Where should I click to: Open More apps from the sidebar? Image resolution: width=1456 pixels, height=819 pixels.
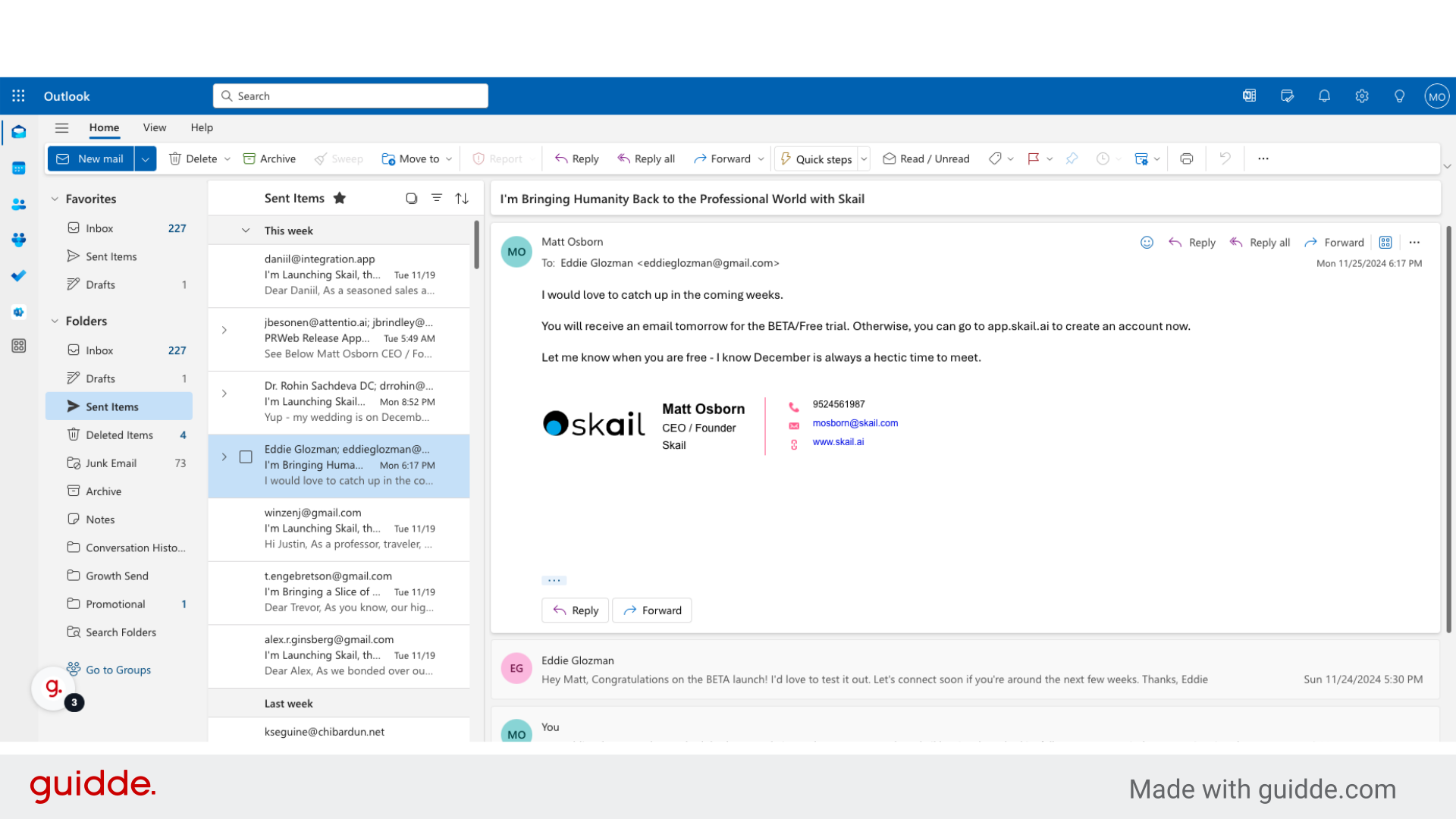(19, 345)
